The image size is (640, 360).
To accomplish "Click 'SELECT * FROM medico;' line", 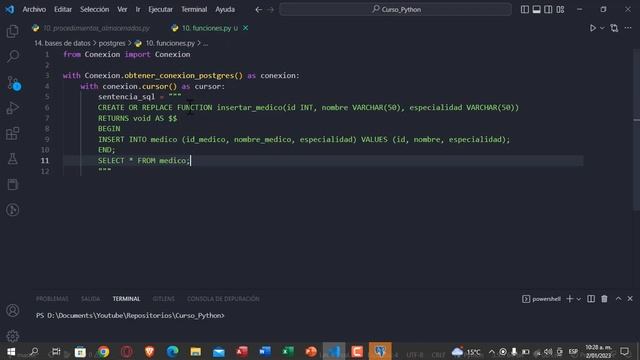I will [144, 160].
